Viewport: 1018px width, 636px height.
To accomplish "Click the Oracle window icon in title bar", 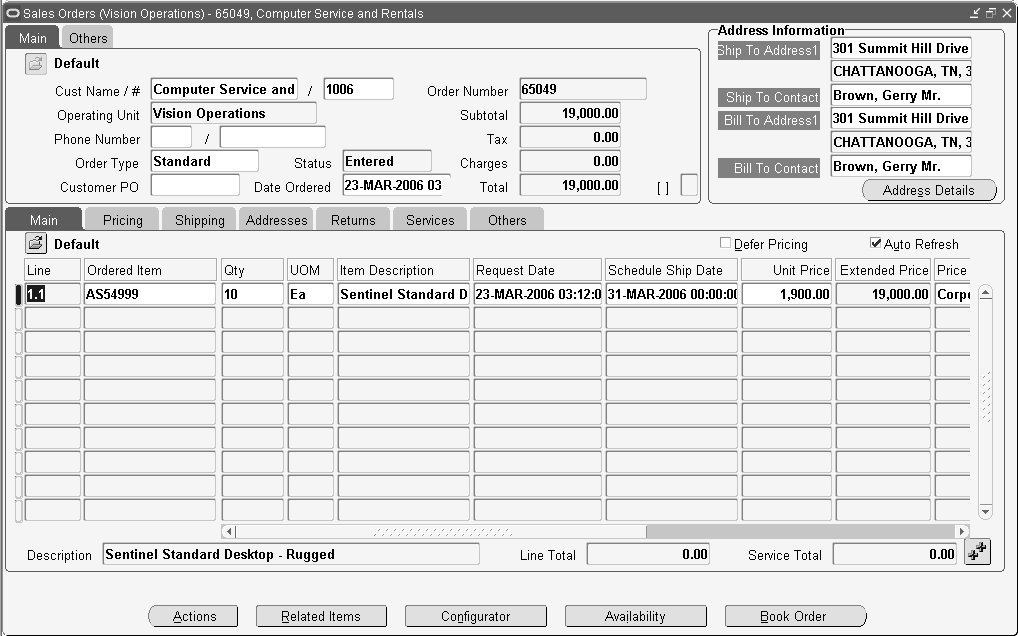I will click(x=12, y=13).
